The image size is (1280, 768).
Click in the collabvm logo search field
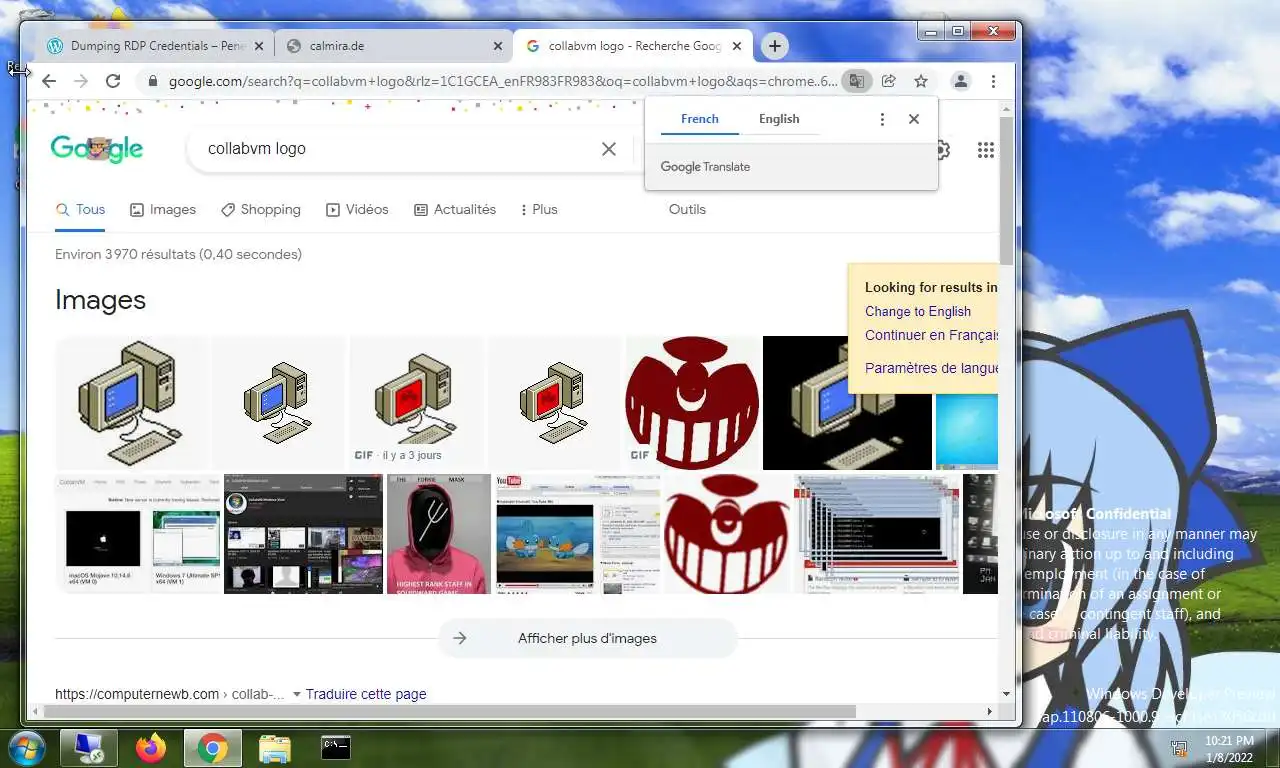point(395,149)
